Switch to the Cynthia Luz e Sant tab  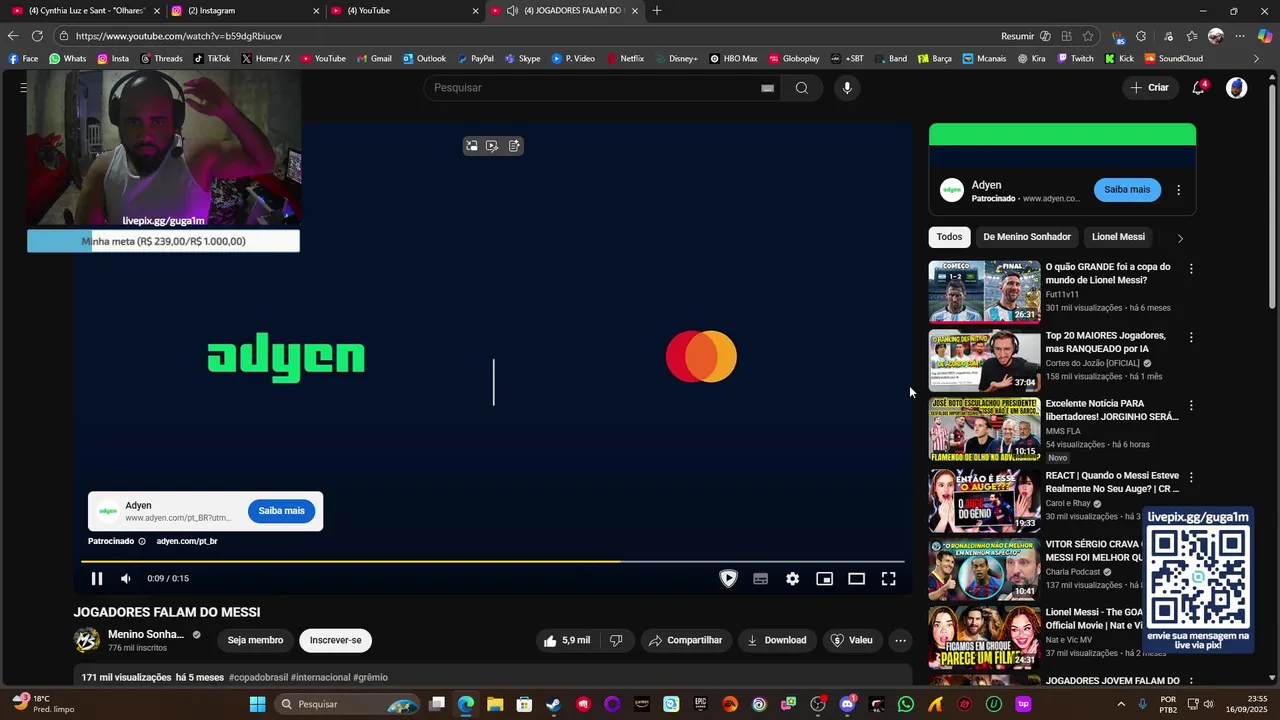85,10
